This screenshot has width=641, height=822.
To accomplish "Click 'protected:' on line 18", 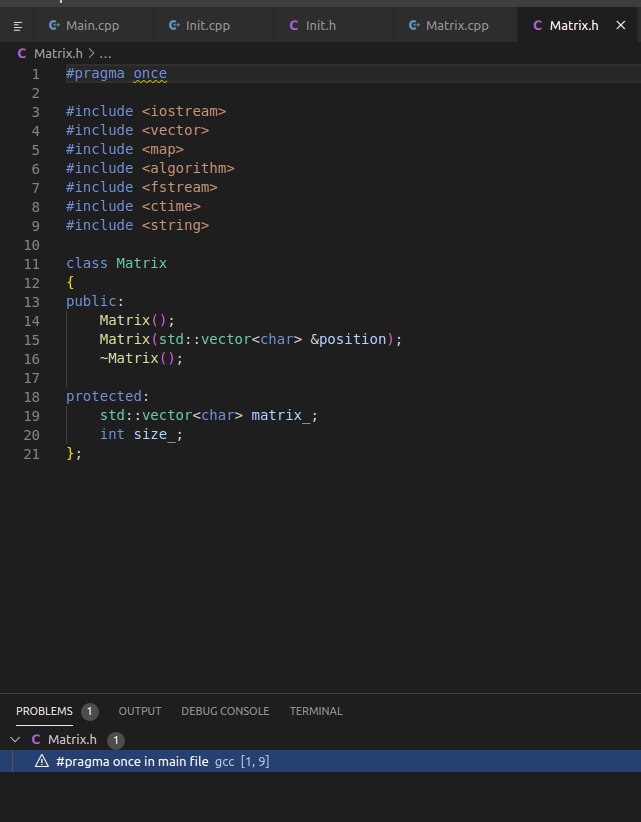I will pyautogui.click(x=108, y=396).
